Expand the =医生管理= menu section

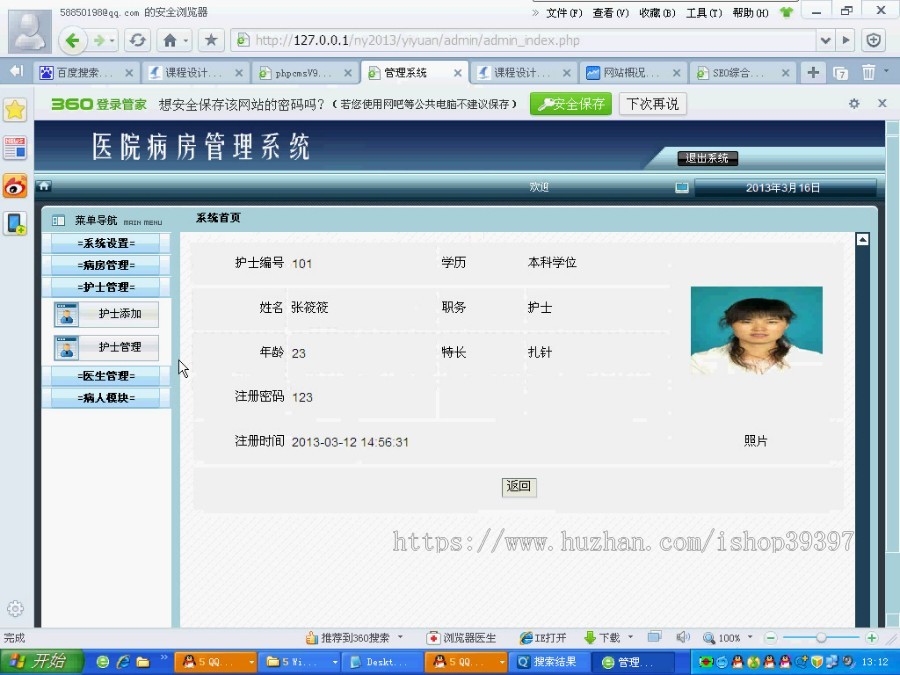point(106,376)
